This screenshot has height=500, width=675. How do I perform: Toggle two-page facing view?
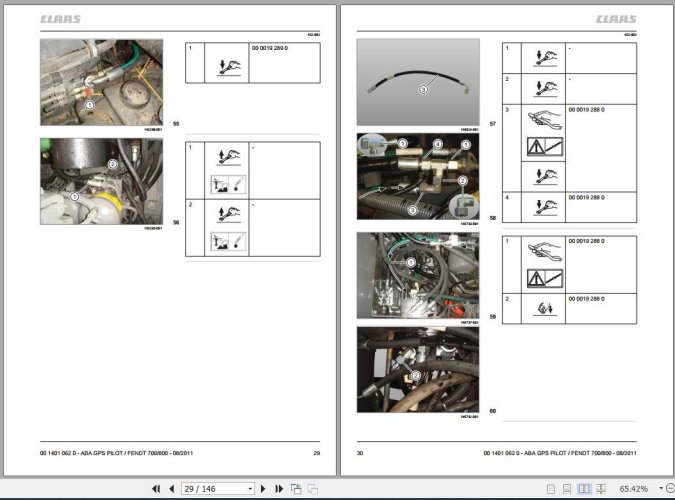point(584,489)
